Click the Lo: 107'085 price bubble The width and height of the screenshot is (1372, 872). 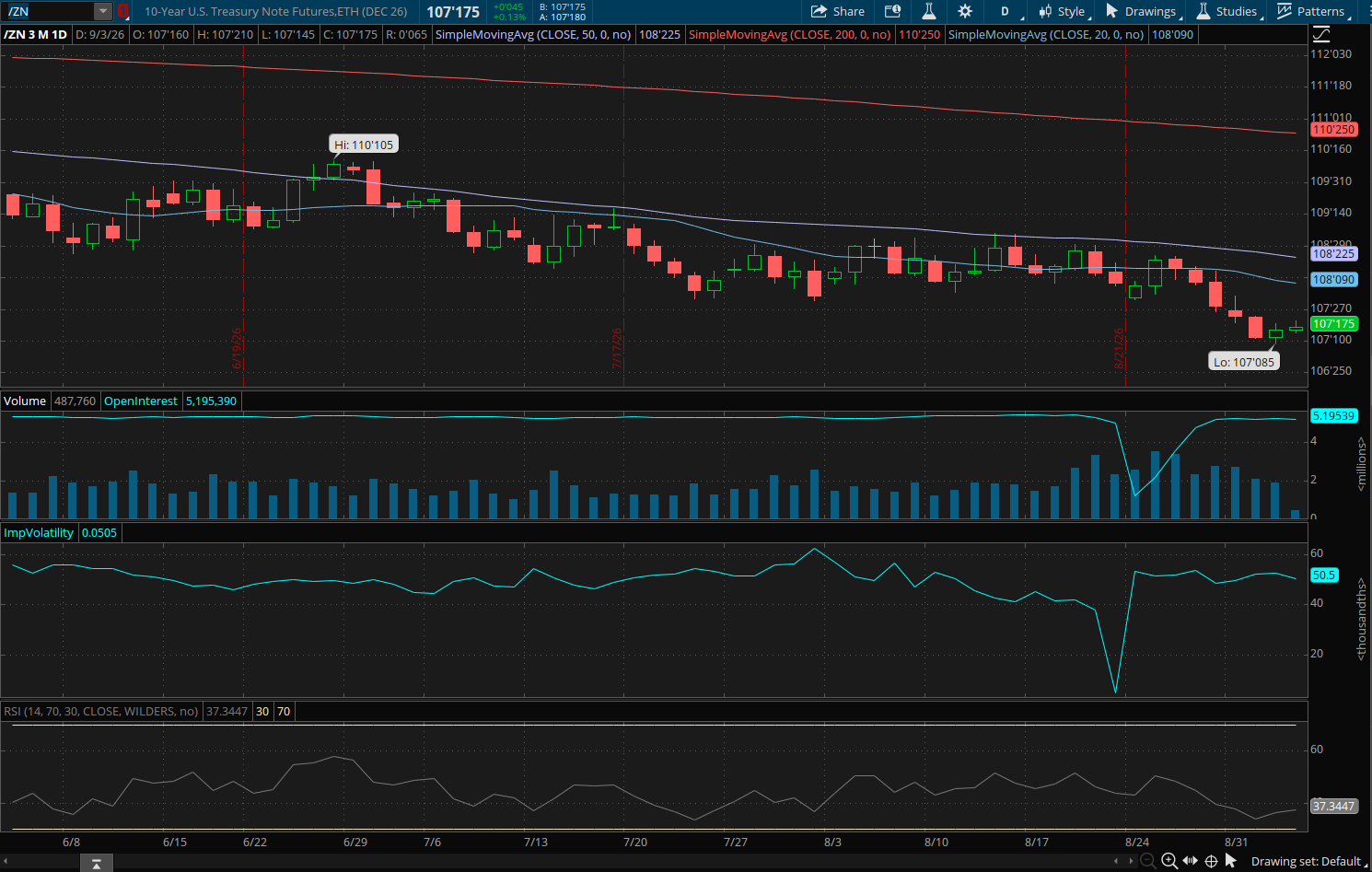tap(1244, 362)
